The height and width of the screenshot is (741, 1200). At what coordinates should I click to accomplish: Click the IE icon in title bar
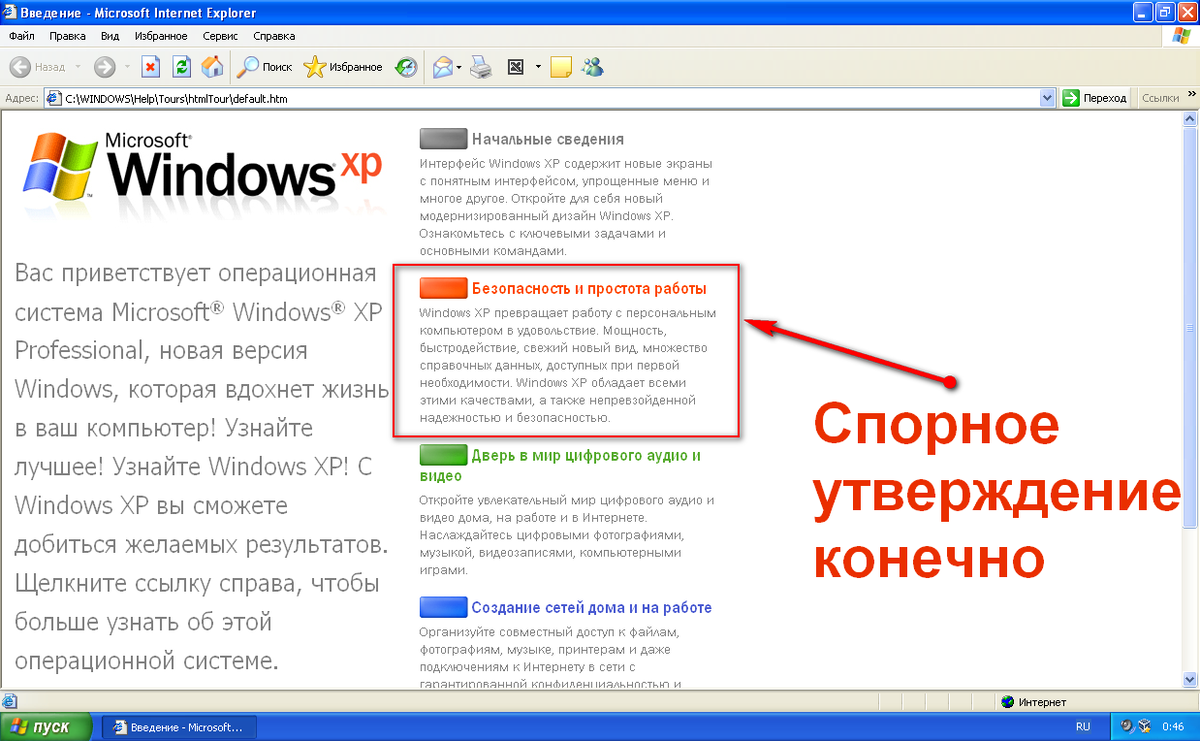(11, 12)
